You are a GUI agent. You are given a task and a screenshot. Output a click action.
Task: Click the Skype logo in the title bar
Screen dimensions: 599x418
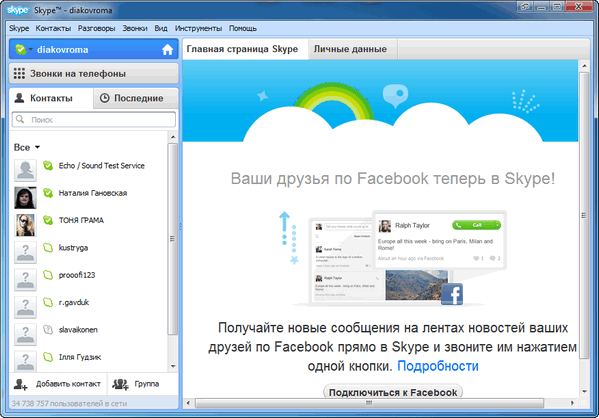(x=18, y=10)
